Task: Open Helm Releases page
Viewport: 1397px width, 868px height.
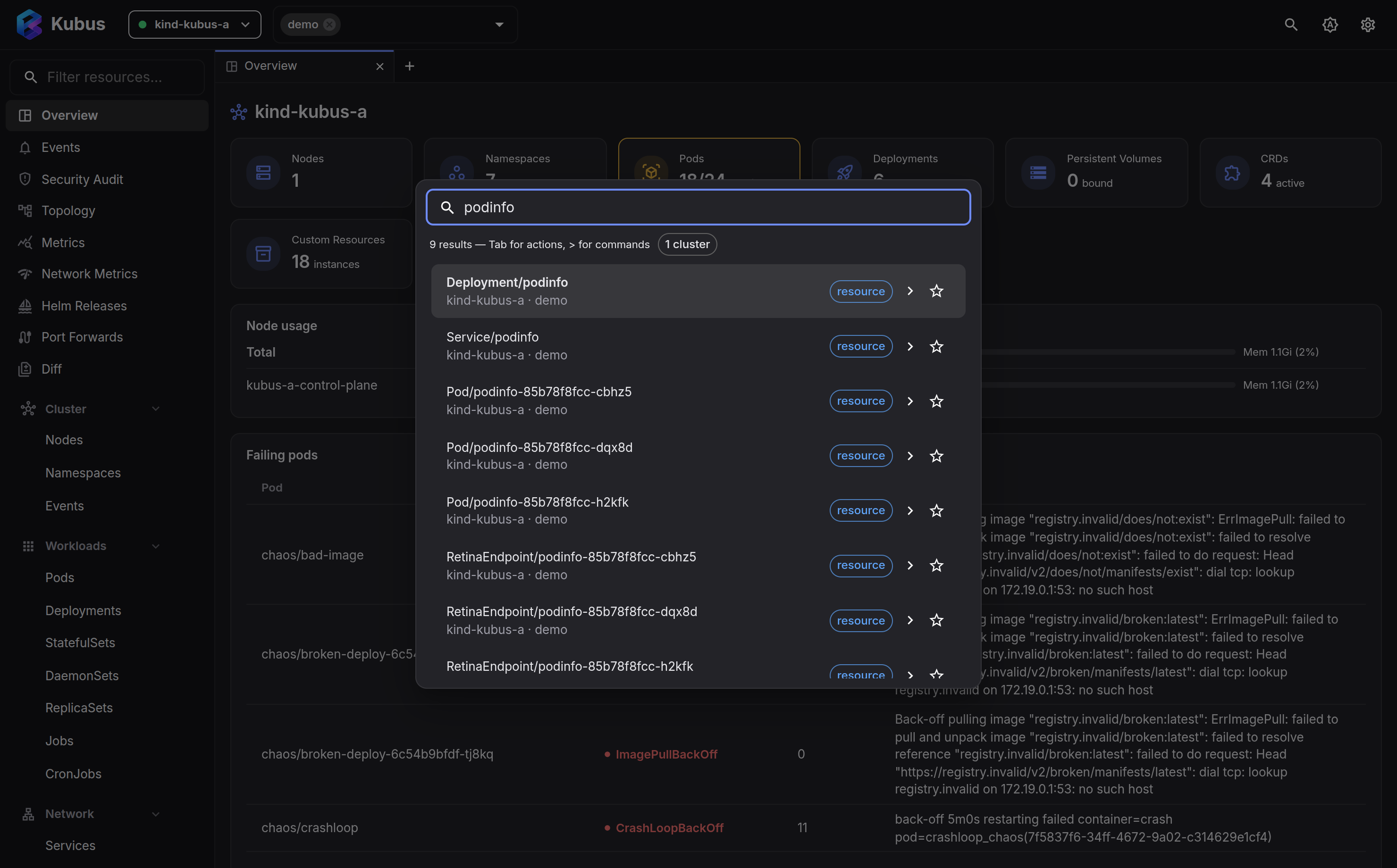Action: point(108,306)
